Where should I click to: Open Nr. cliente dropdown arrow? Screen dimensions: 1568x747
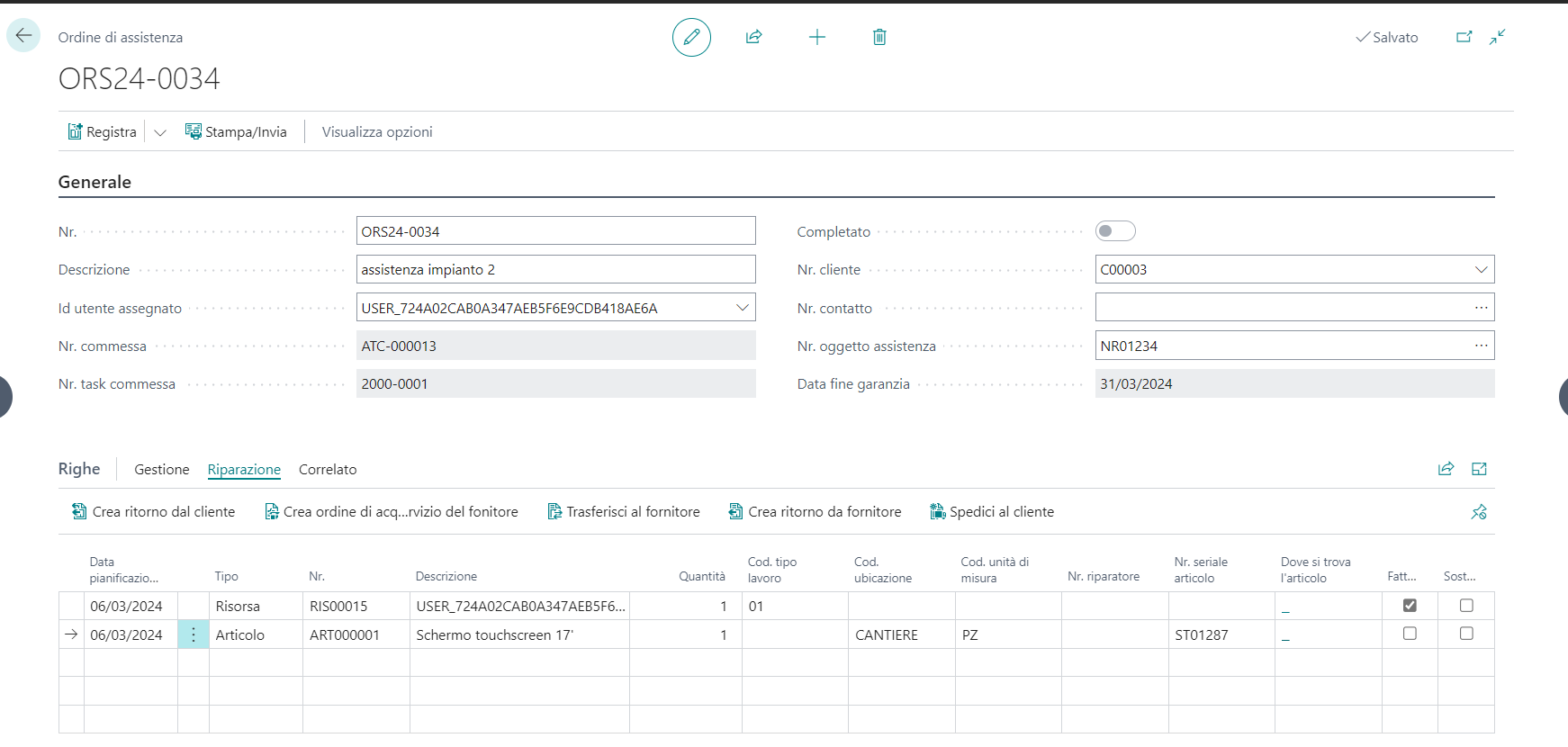coord(1481,269)
